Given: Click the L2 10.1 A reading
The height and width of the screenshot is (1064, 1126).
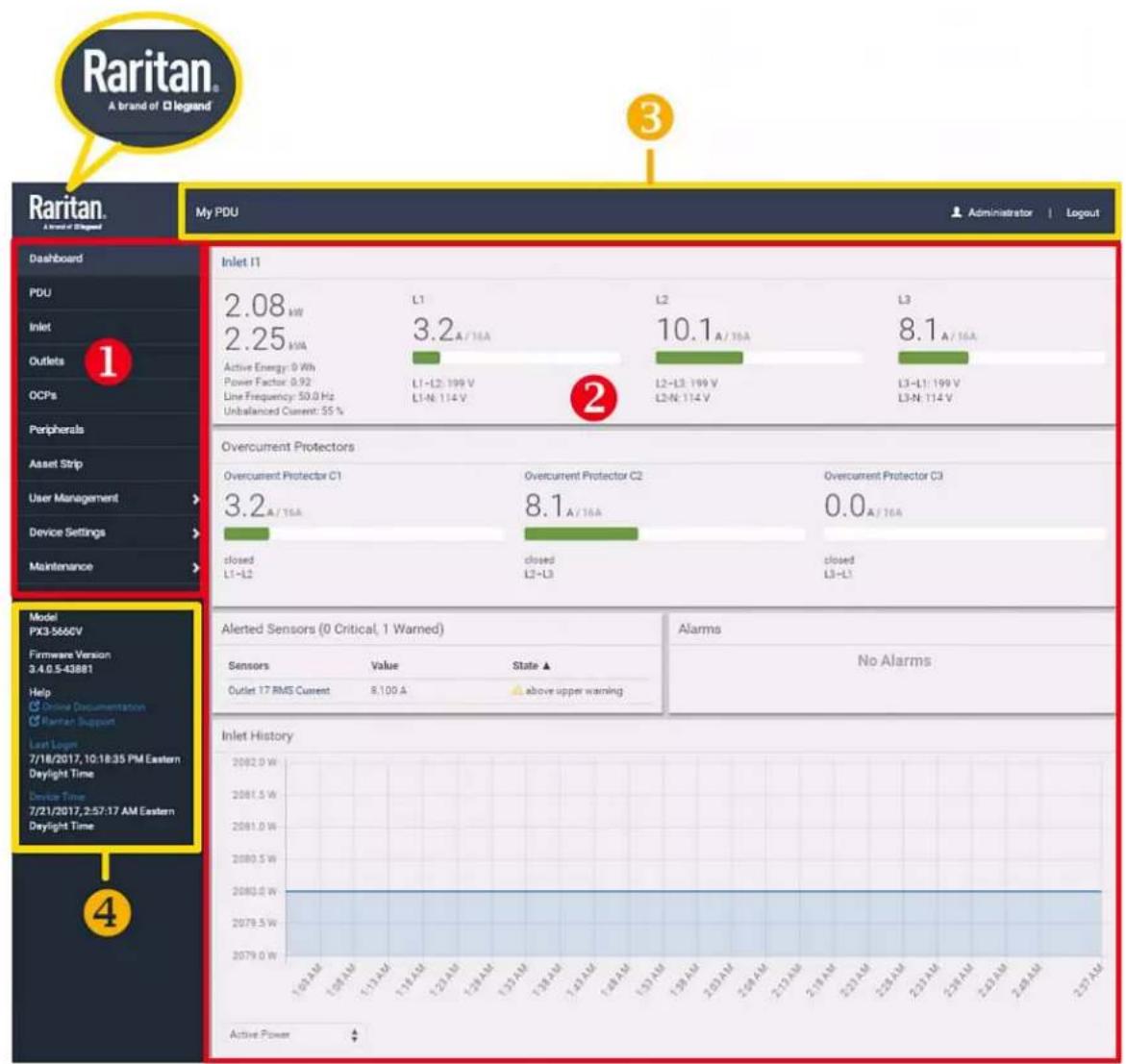Looking at the screenshot, I should click(703, 331).
